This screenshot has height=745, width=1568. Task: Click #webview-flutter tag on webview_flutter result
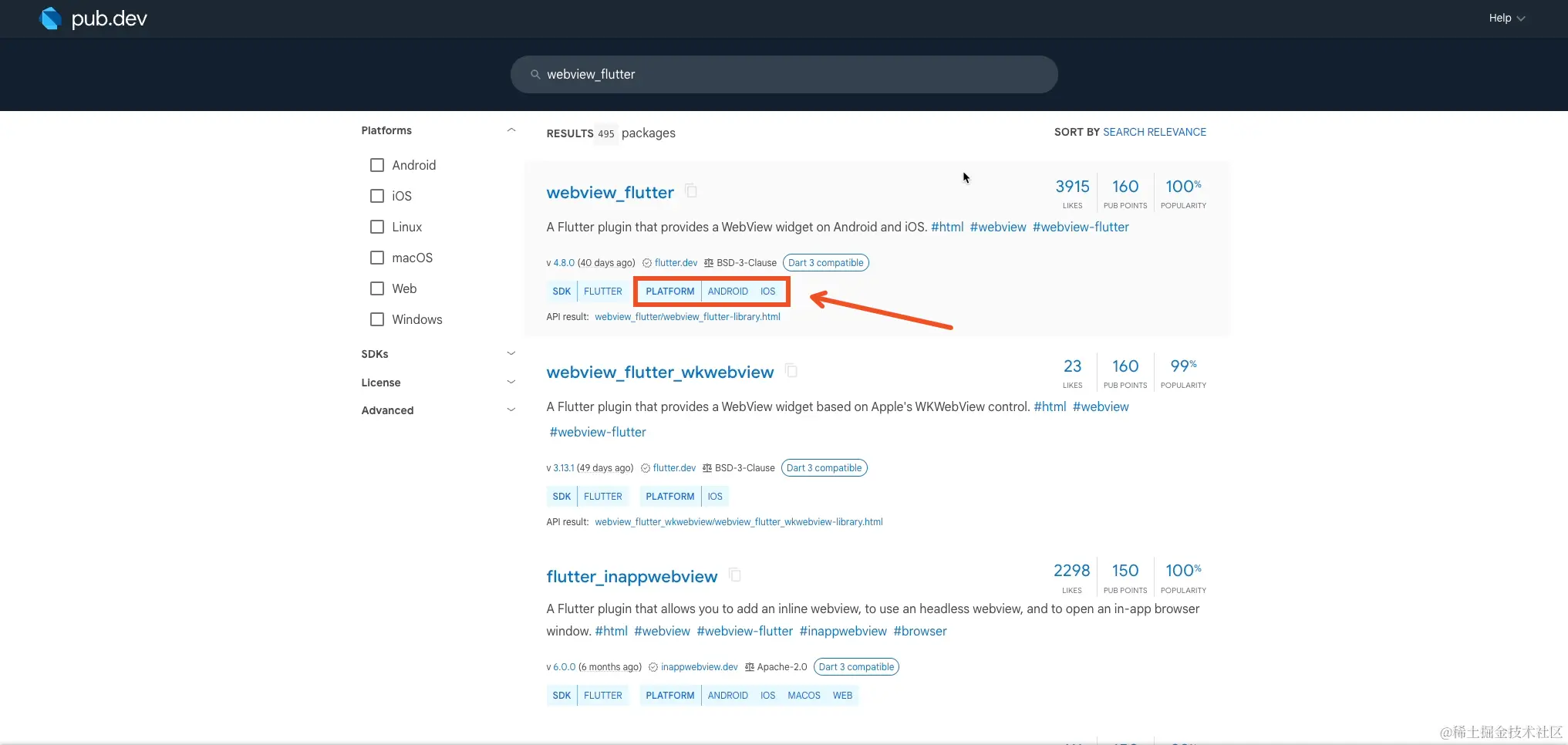coord(1081,227)
